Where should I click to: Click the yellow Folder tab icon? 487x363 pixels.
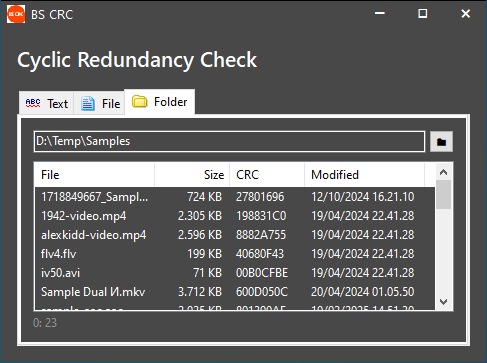139,101
